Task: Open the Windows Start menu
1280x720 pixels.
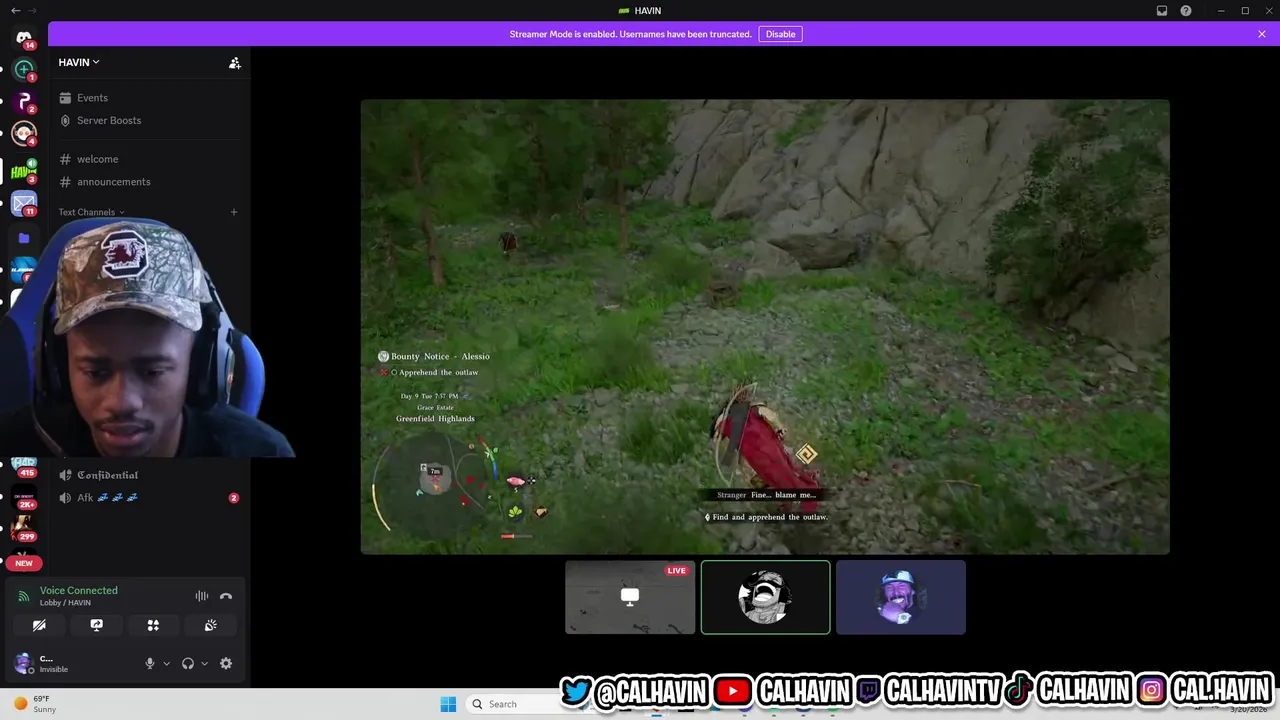Action: click(x=448, y=704)
